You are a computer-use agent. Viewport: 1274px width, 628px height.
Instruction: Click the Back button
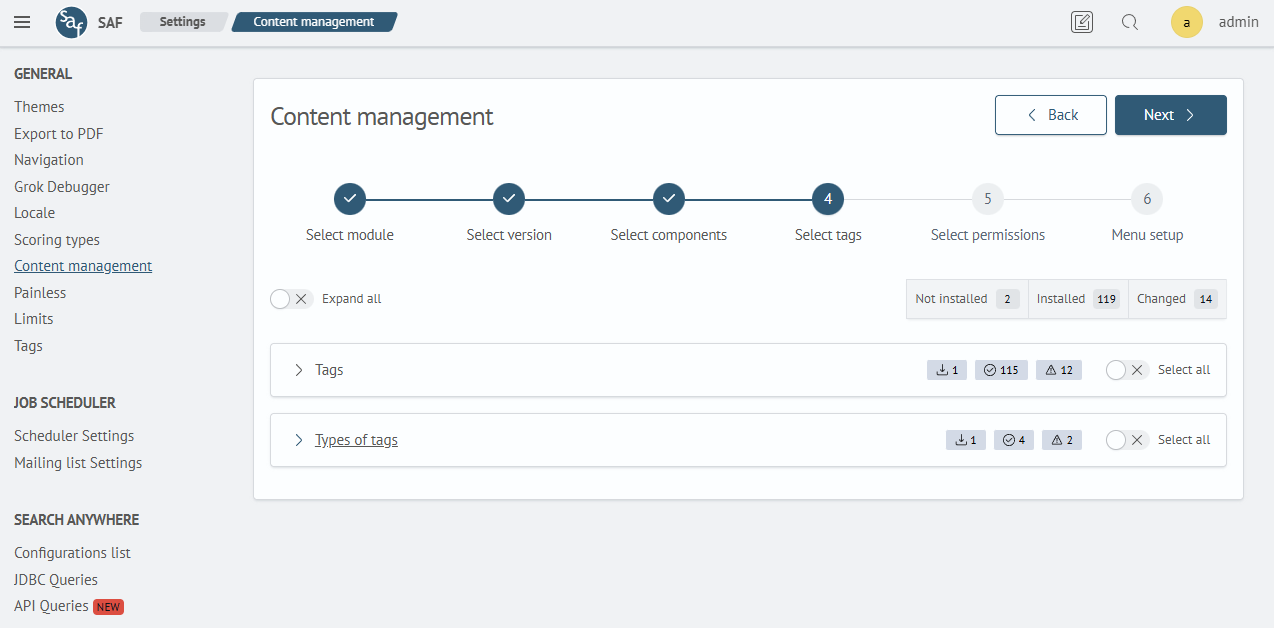(x=1050, y=115)
